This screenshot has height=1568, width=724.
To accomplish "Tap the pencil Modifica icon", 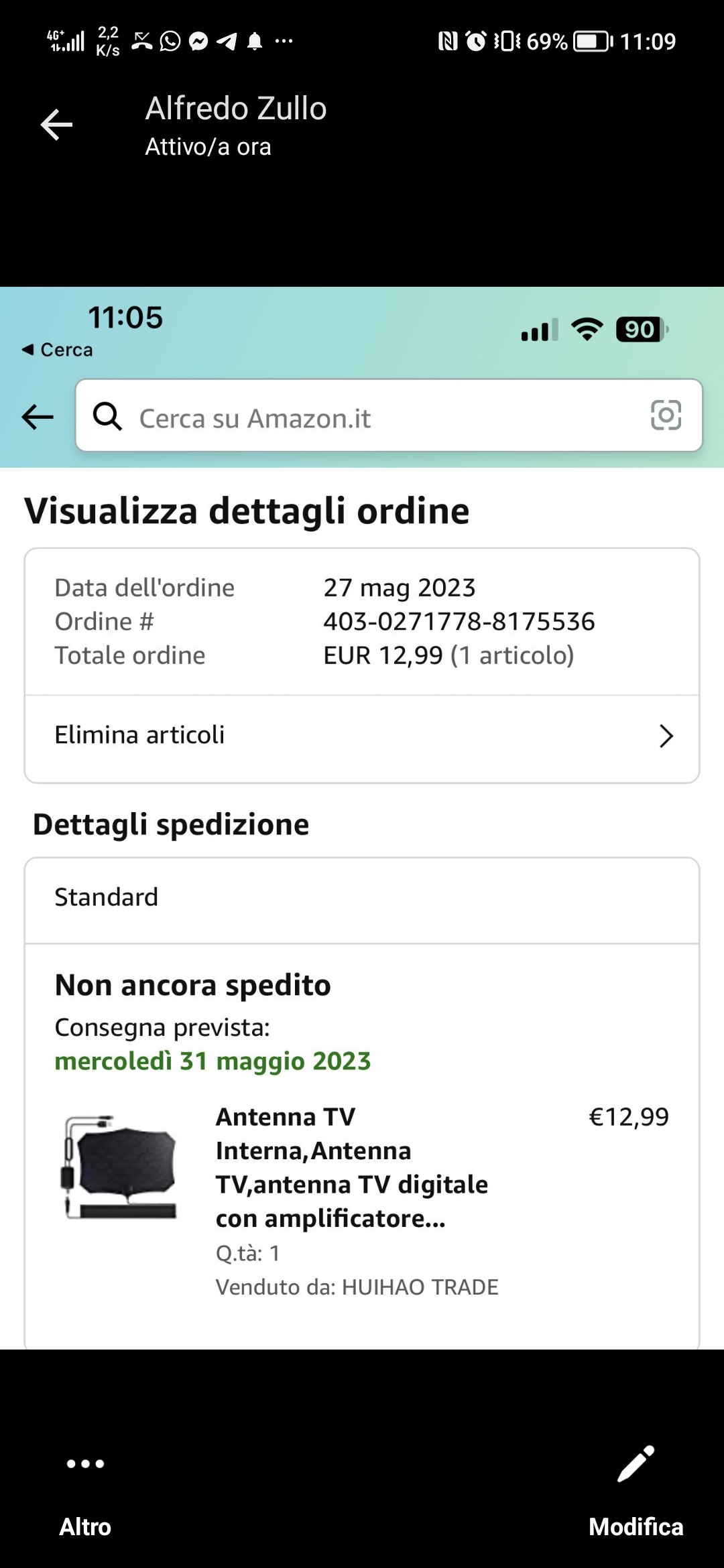I will 636,1463.
